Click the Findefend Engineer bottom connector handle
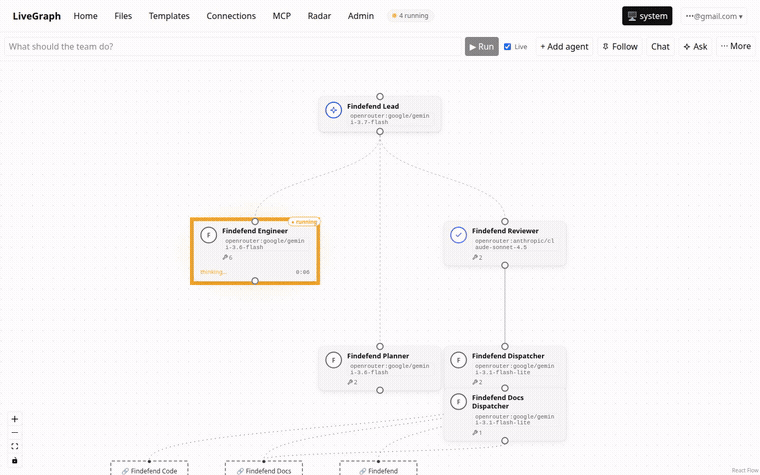 coord(255,281)
